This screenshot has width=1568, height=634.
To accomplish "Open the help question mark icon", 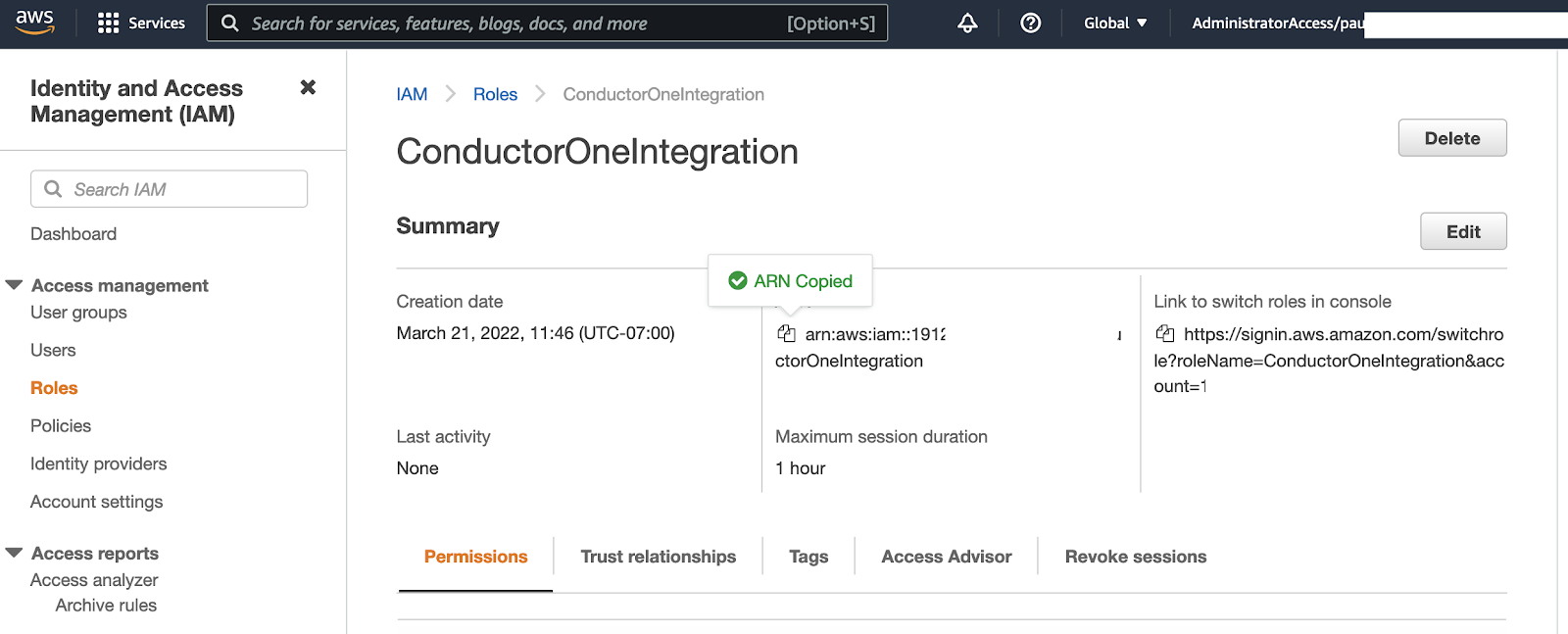I will tap(1030, 24).
